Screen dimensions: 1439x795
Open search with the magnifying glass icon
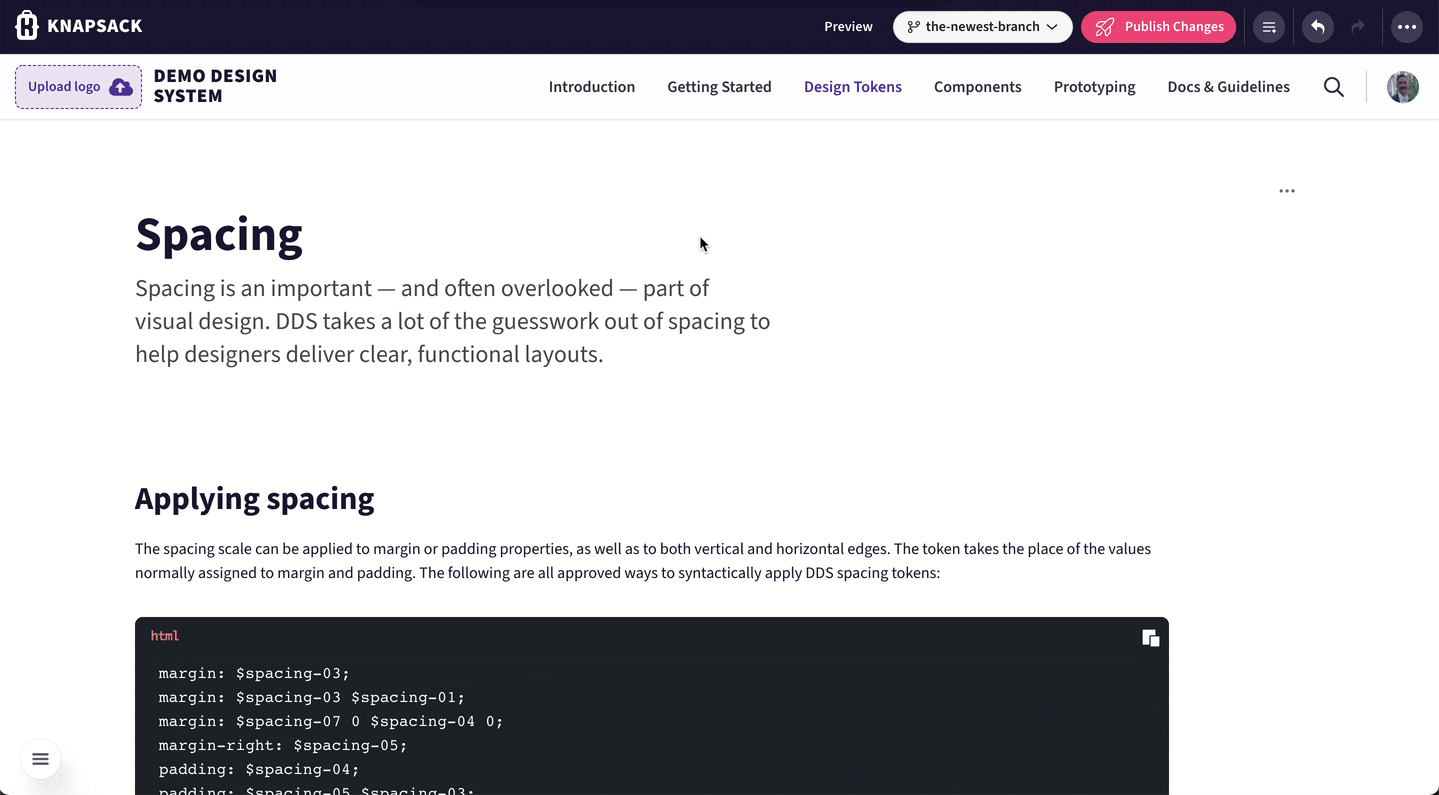pos(1333,87)
